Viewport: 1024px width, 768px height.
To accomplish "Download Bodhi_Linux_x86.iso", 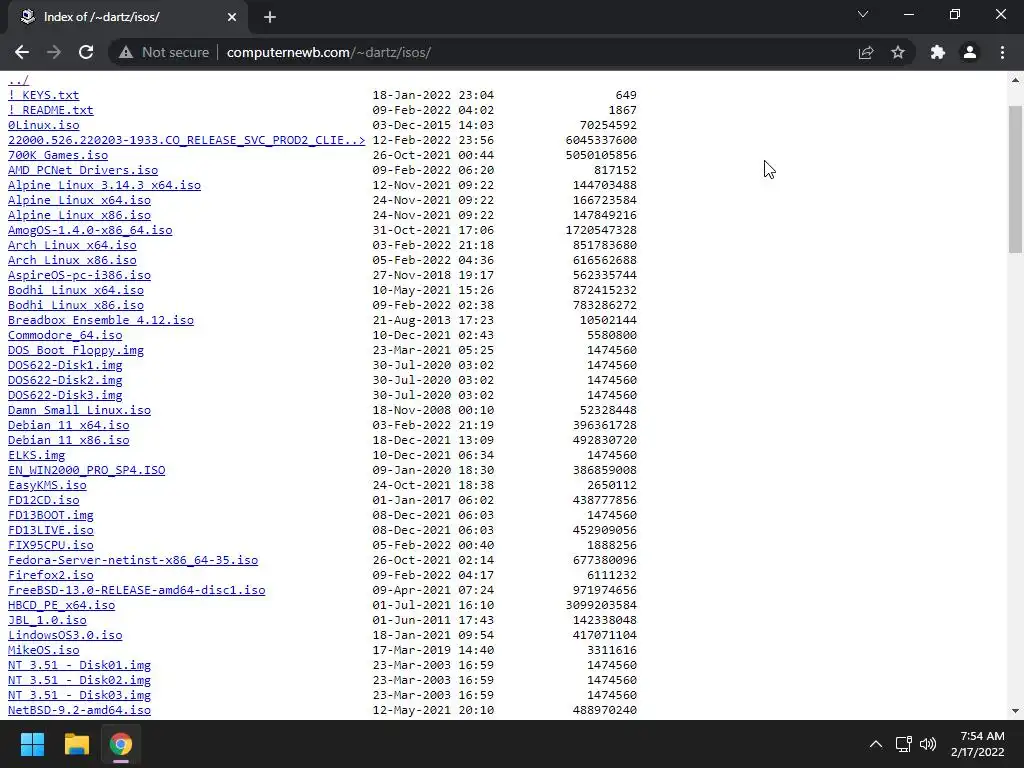I will pos(76,306).
